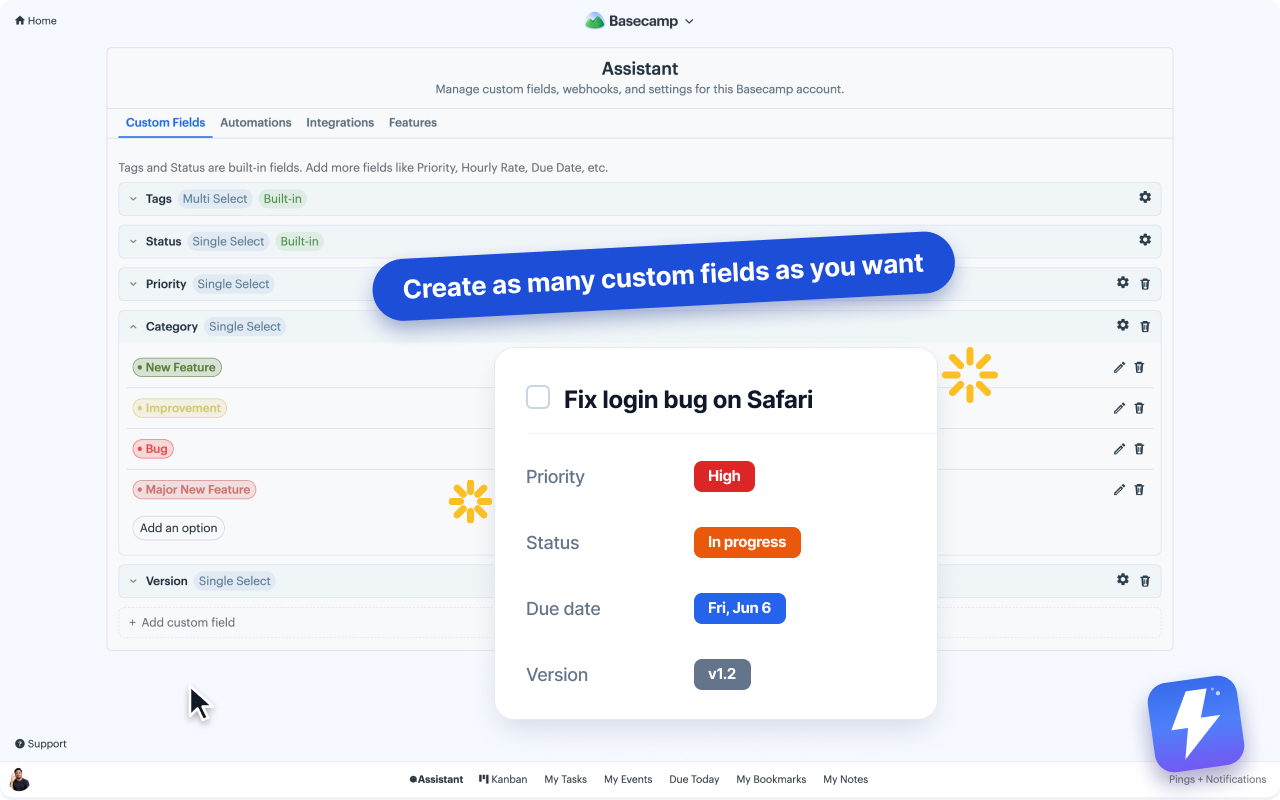Open My Bookmarks in the bottom bar
Screen dimensions: 1280x800
(x=771, y=779)
